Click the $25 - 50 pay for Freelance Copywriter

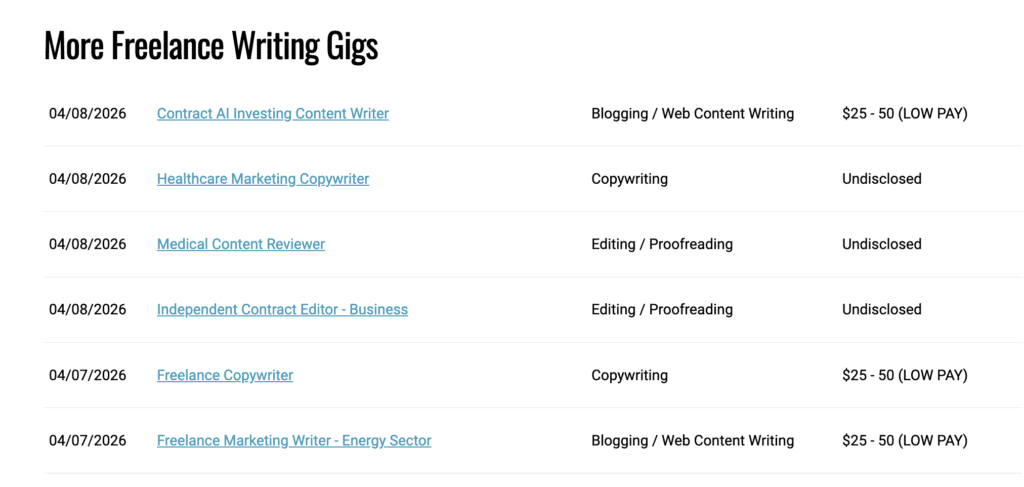pos(905,375)
